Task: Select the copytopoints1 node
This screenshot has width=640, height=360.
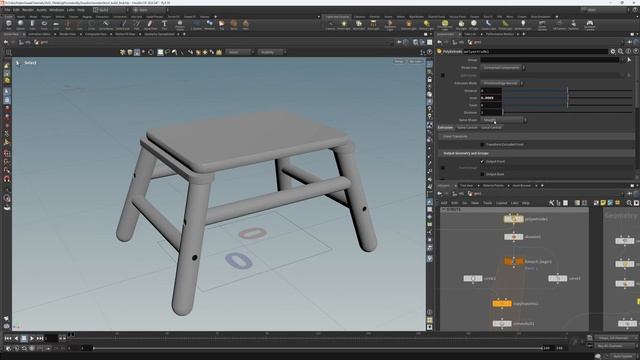Action: coord(502,304)
